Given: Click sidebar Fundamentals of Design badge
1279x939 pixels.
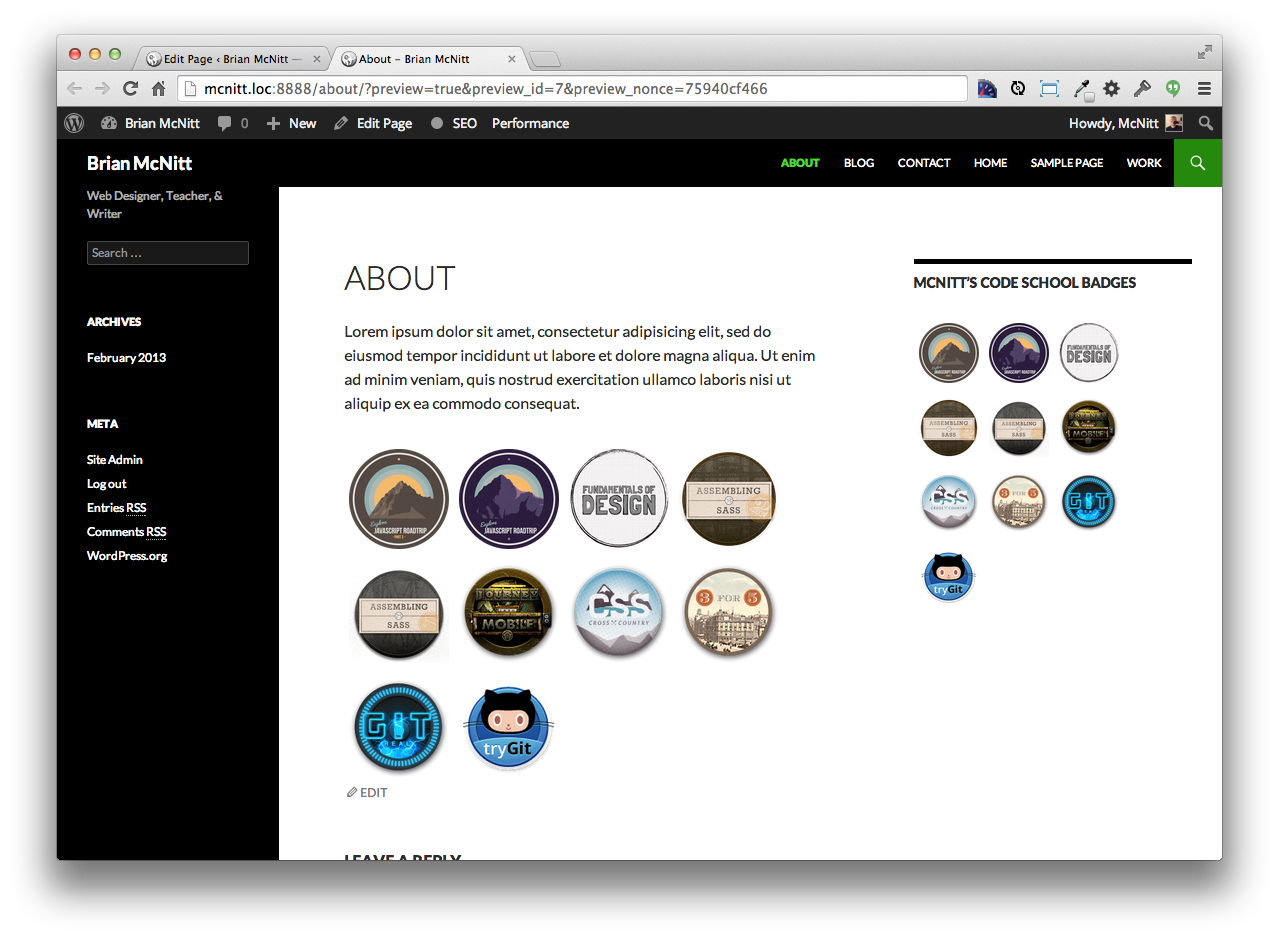Looking at the screenshot, I should pyautogui.click(x=1088, y=352).
